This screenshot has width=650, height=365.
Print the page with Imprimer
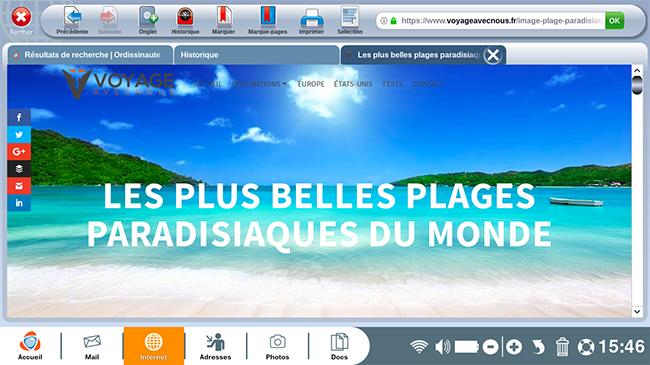[x=311, y=20]
